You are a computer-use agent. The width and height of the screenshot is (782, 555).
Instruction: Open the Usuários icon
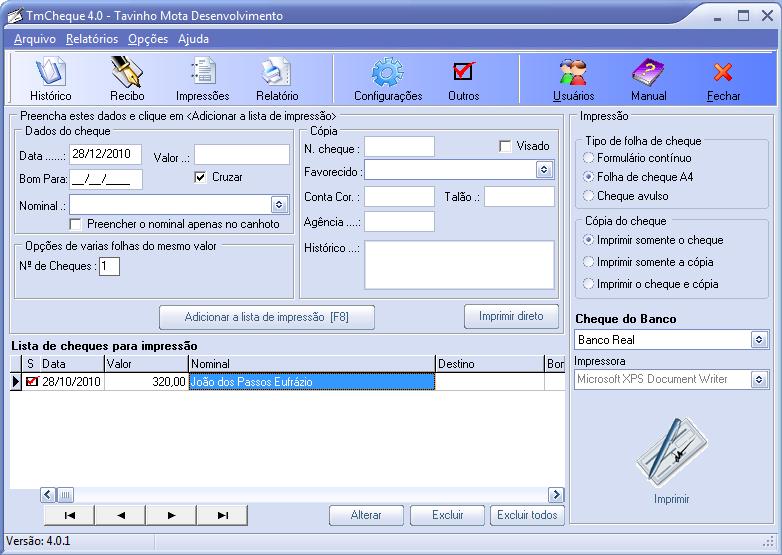click(x=573, y=74)
